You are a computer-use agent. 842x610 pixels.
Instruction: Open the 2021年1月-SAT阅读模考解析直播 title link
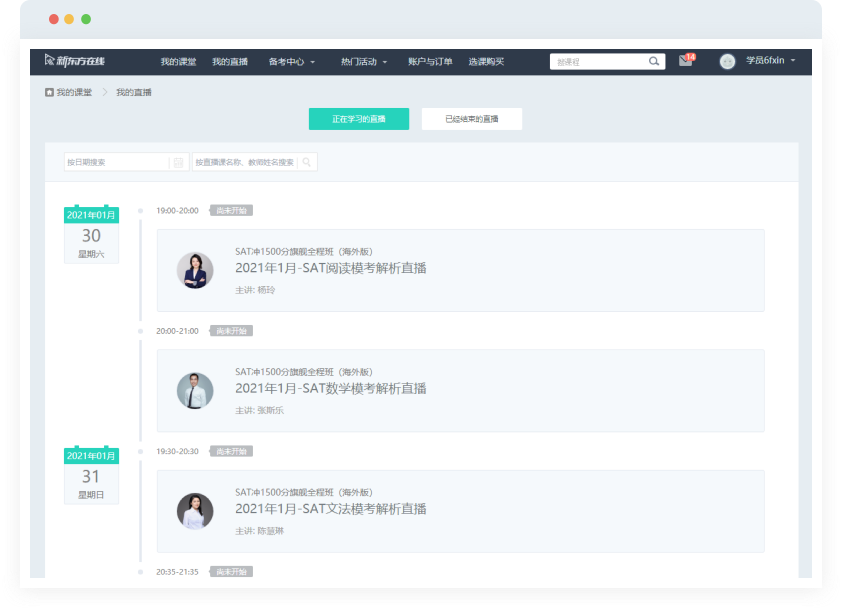point(331,268)
